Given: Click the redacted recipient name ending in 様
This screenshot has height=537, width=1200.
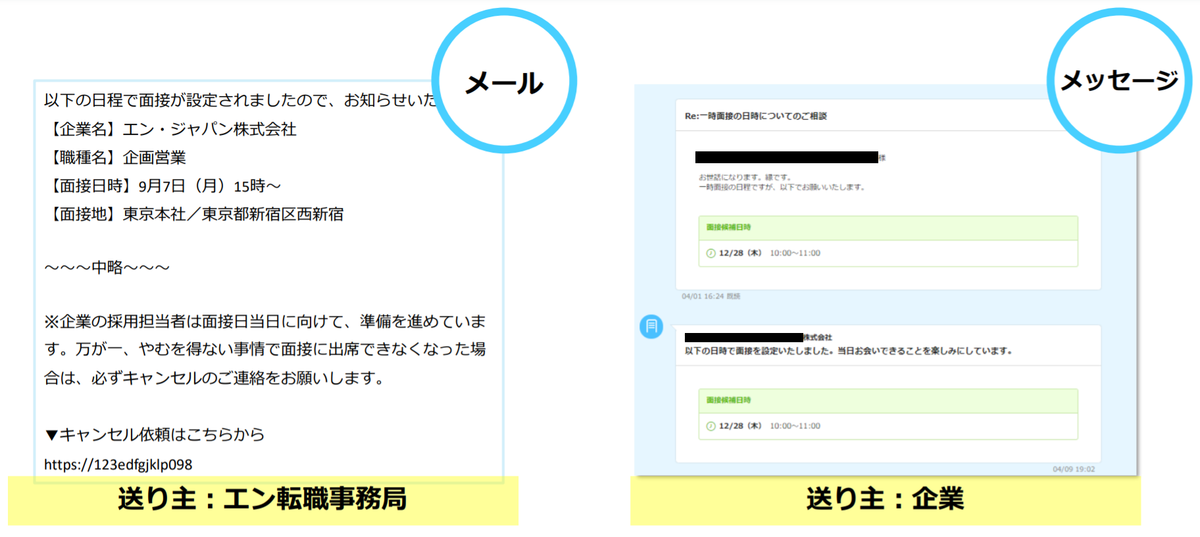Looking at the screenshot, I should [789, 157].
